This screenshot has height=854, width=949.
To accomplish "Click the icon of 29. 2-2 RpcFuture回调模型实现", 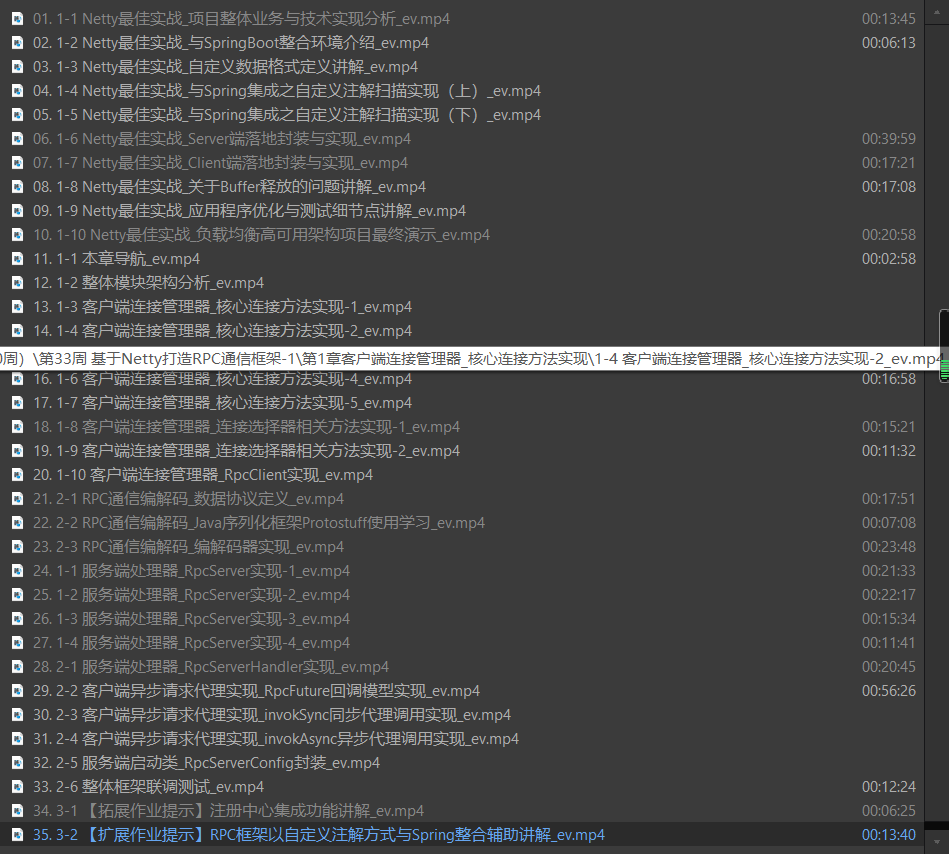I will 18,691.
